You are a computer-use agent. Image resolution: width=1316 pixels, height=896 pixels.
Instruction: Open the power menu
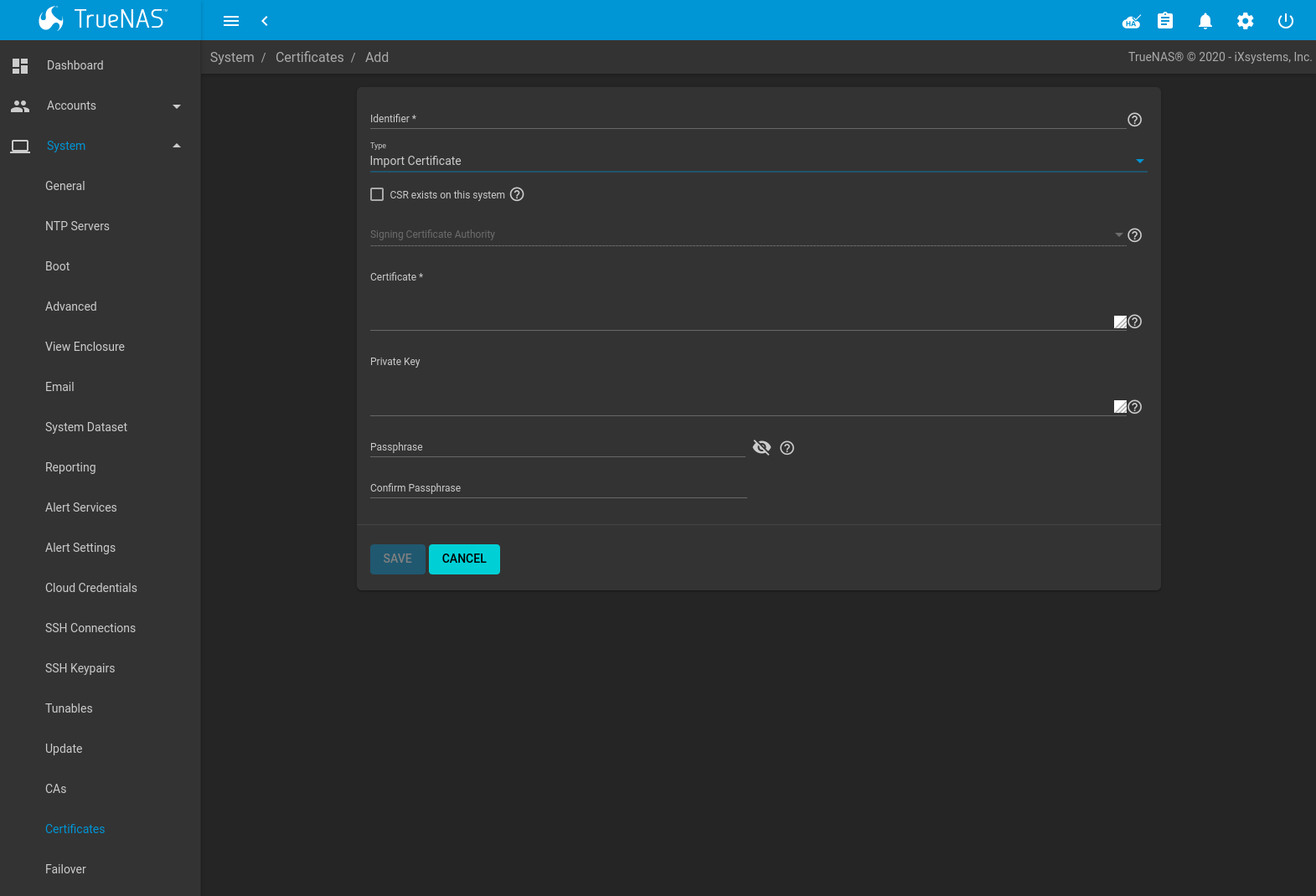(x=1286, y=21)
